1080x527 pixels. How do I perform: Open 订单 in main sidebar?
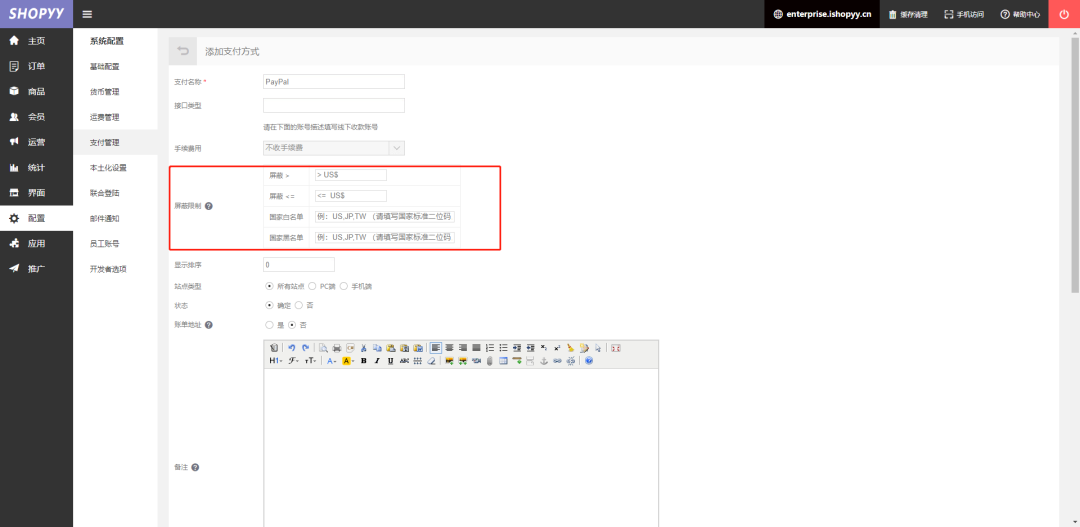coord(37,66)
